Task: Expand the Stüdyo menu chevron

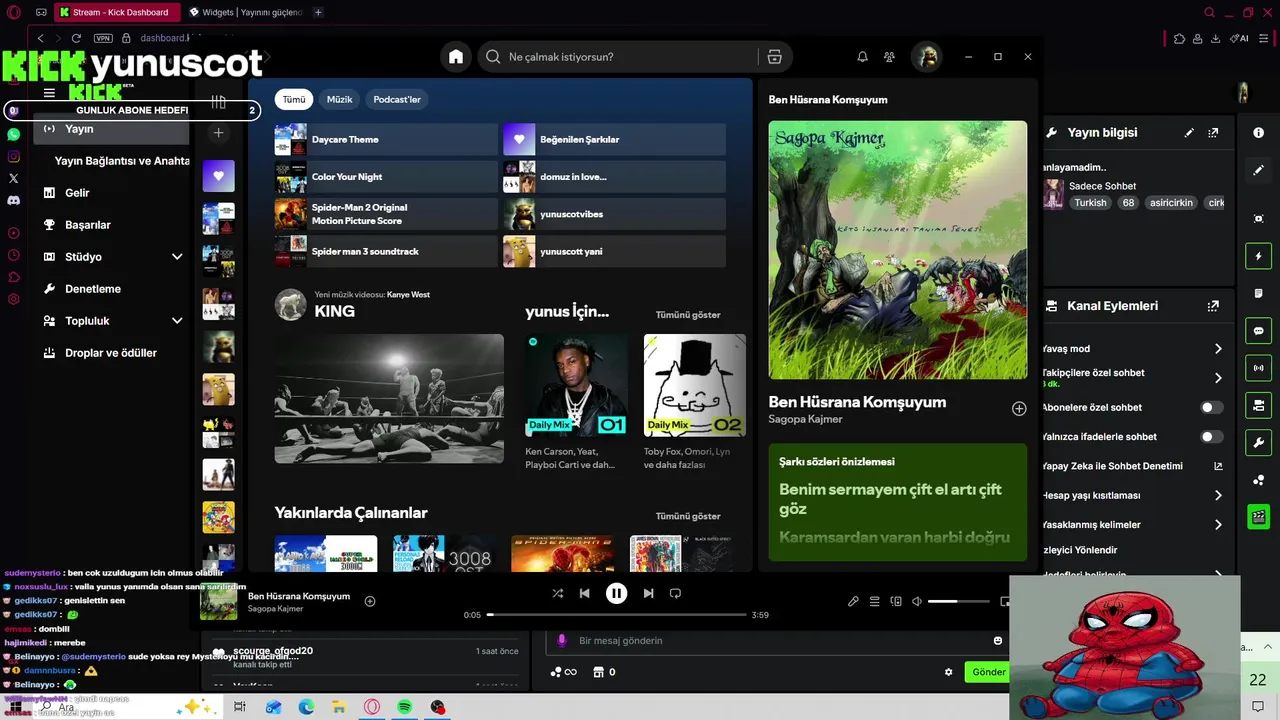Action: coord(177,257)
